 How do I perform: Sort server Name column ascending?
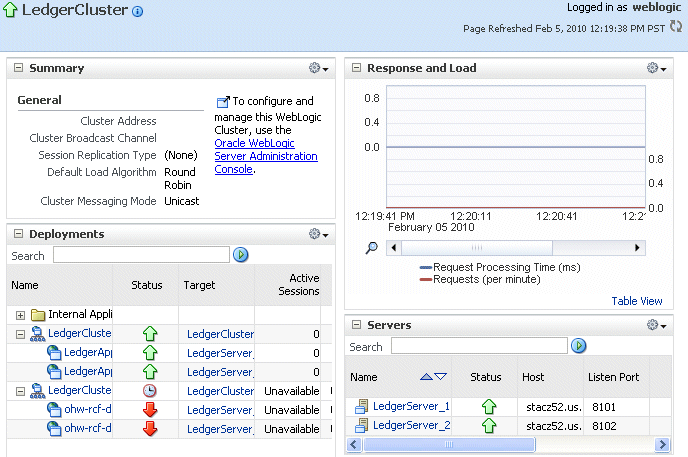tap(426, 376)
